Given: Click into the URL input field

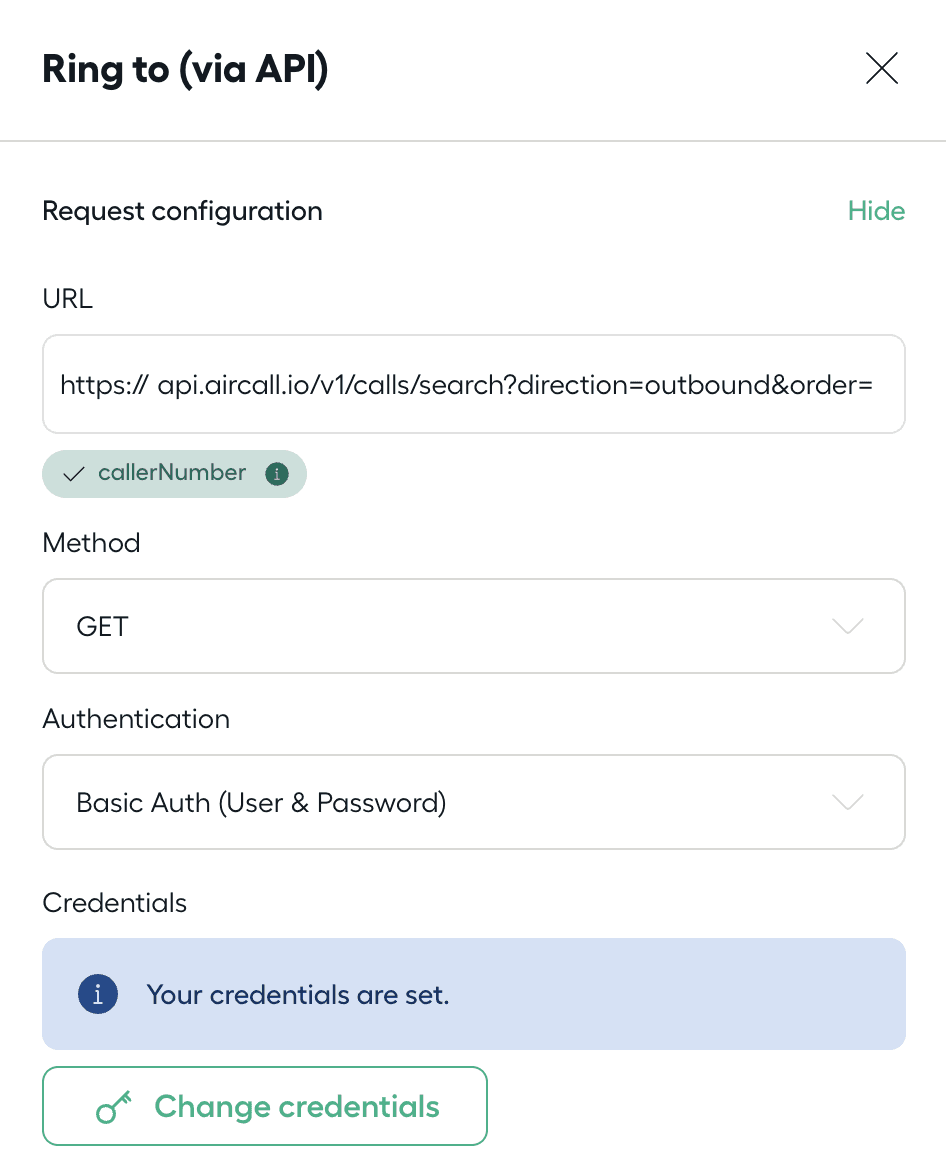Looking at the screenshot, I should click(473, 384).
